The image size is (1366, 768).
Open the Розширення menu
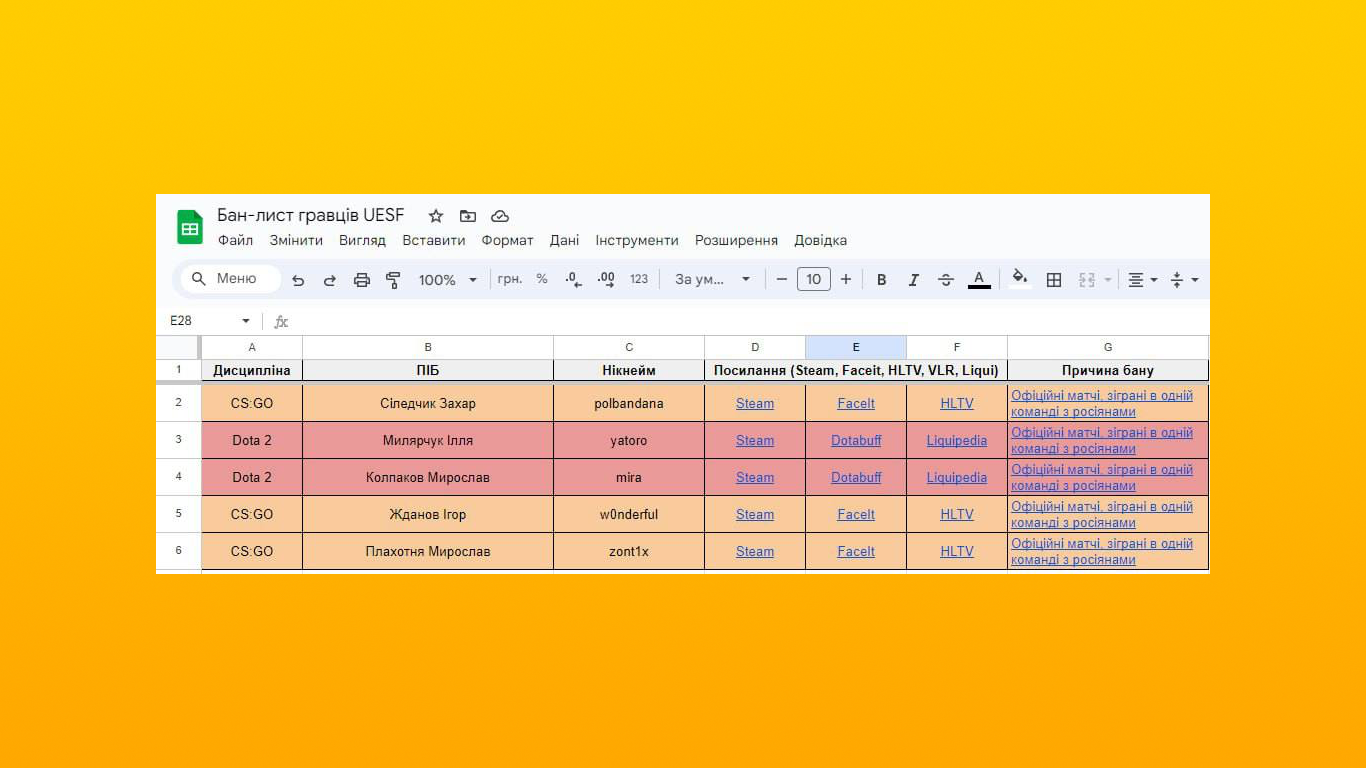click(736, 240)
